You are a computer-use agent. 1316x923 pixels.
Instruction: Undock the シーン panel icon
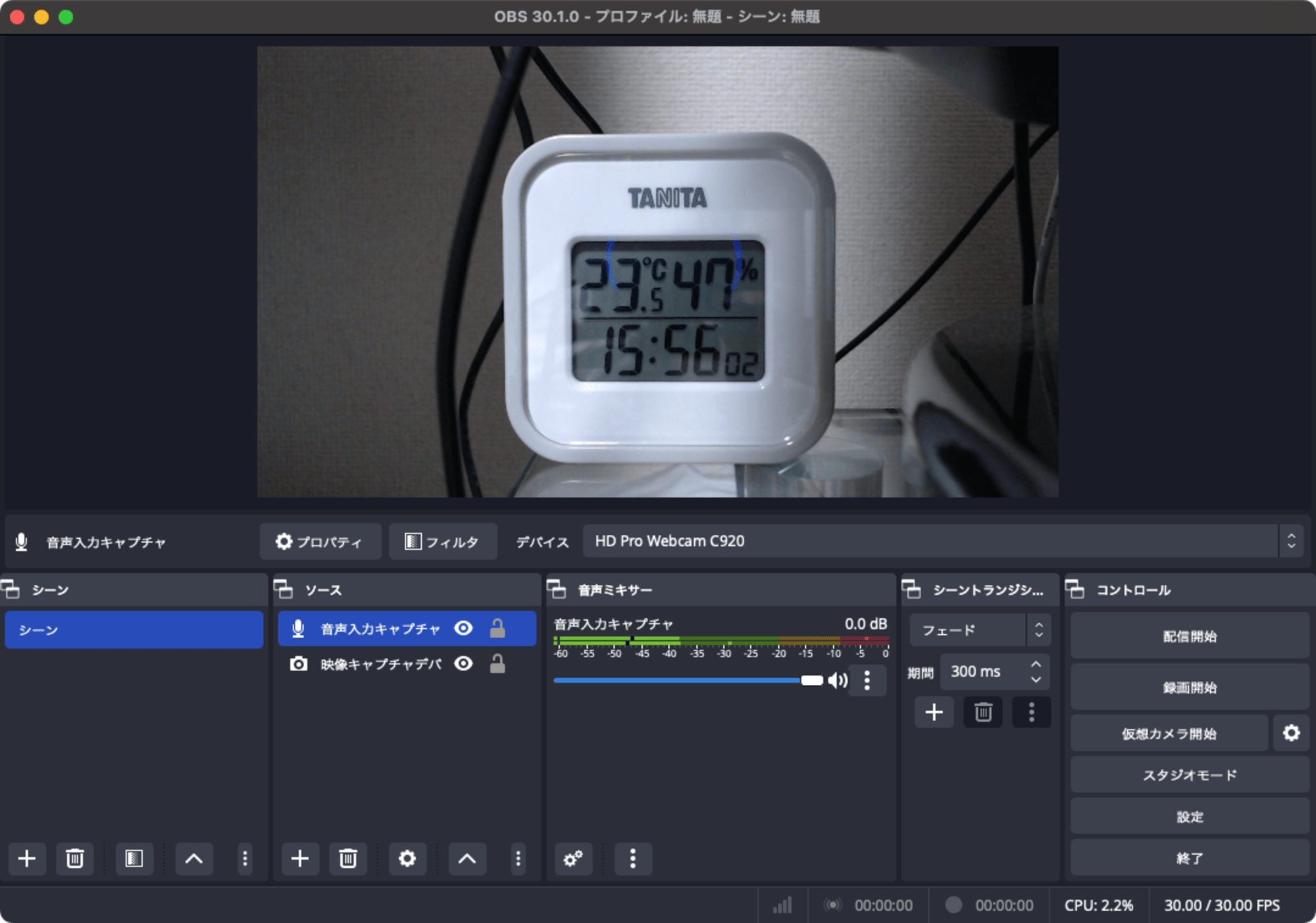coord(11,589)
